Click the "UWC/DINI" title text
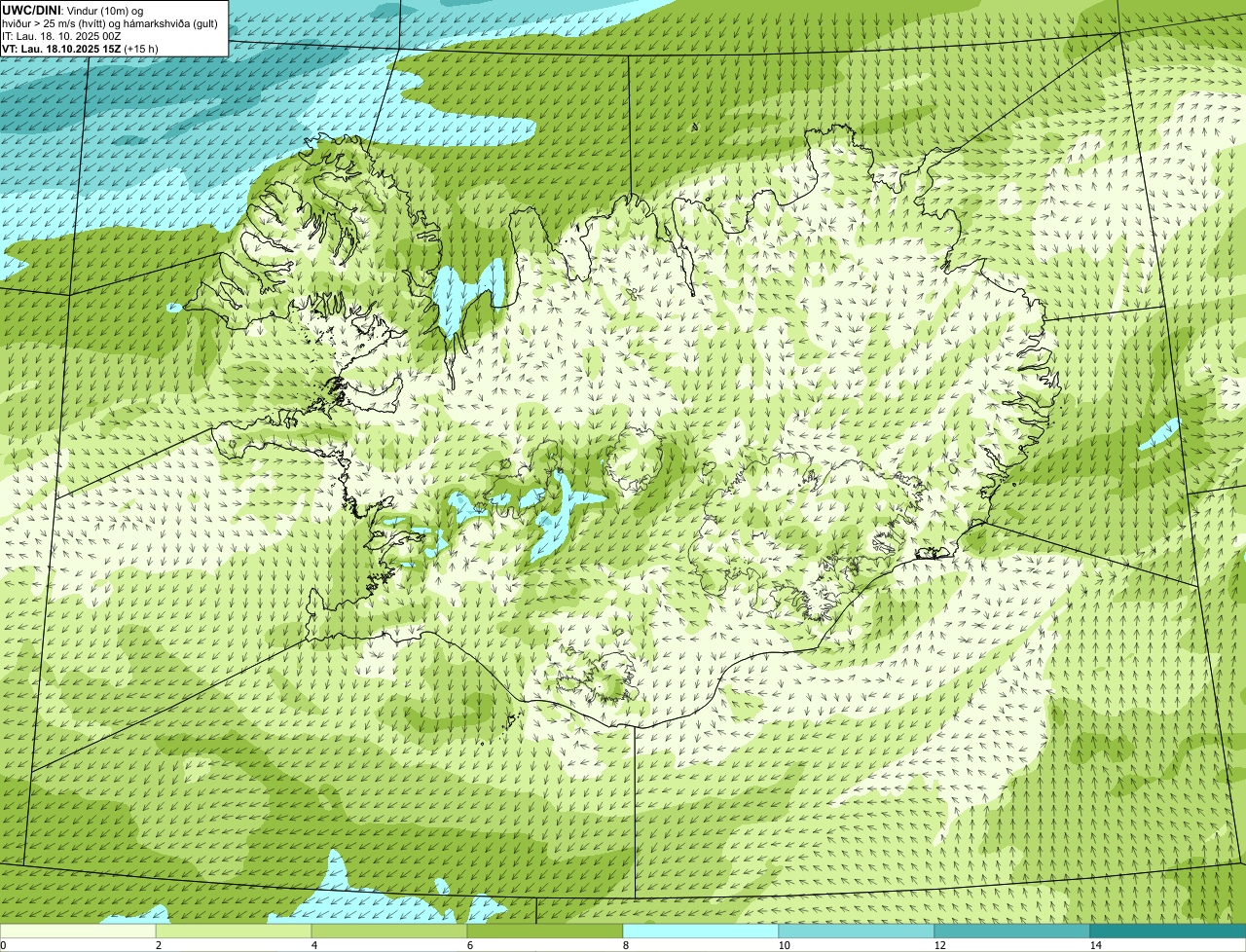1246x952 pixels. click(x=32, y=10)
